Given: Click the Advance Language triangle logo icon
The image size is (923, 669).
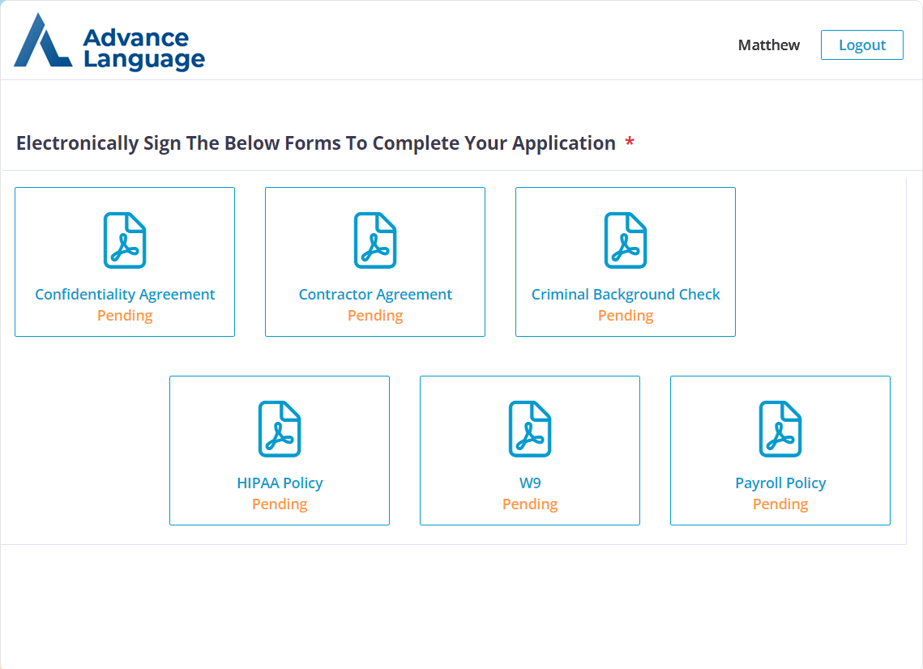Looking at the screenshot, I should pyautogui.click(x=42, y=42).
